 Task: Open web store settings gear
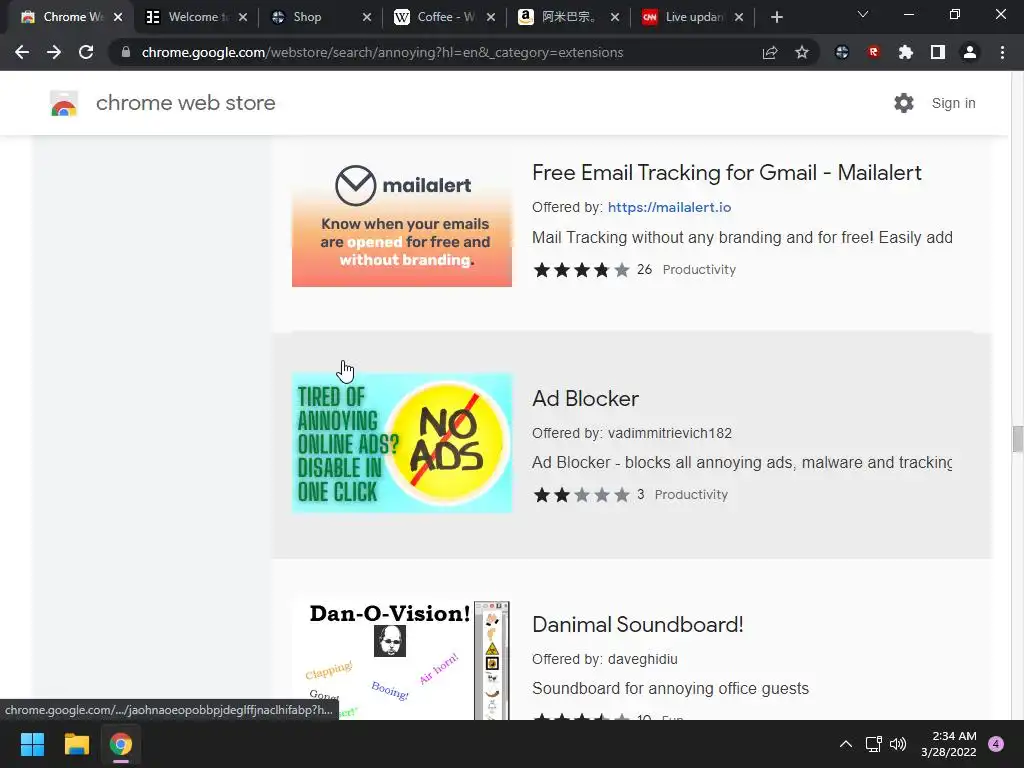click(x=904, y=103)
